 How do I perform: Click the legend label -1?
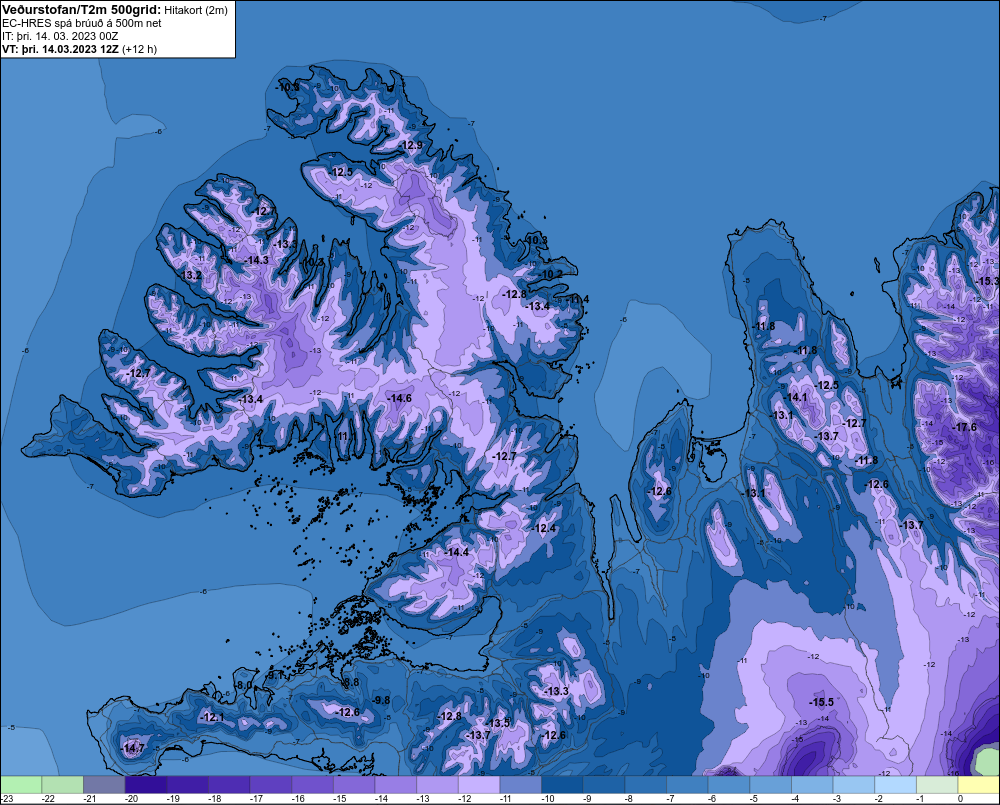tap(922, 799)
